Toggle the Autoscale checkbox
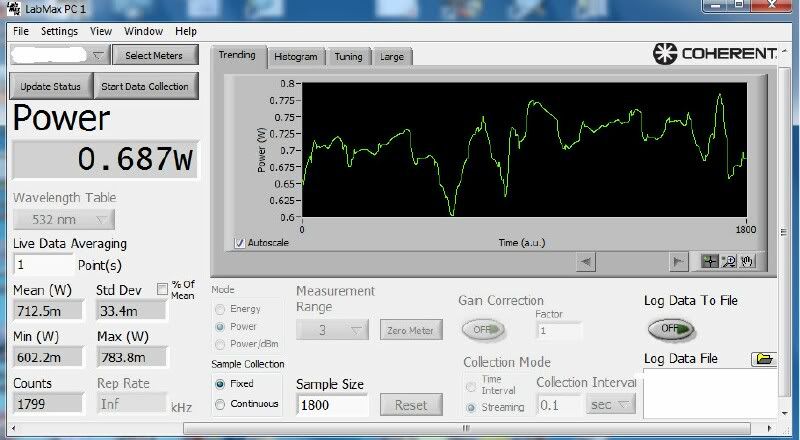This screenshot has width=800, height=440. 239,243
